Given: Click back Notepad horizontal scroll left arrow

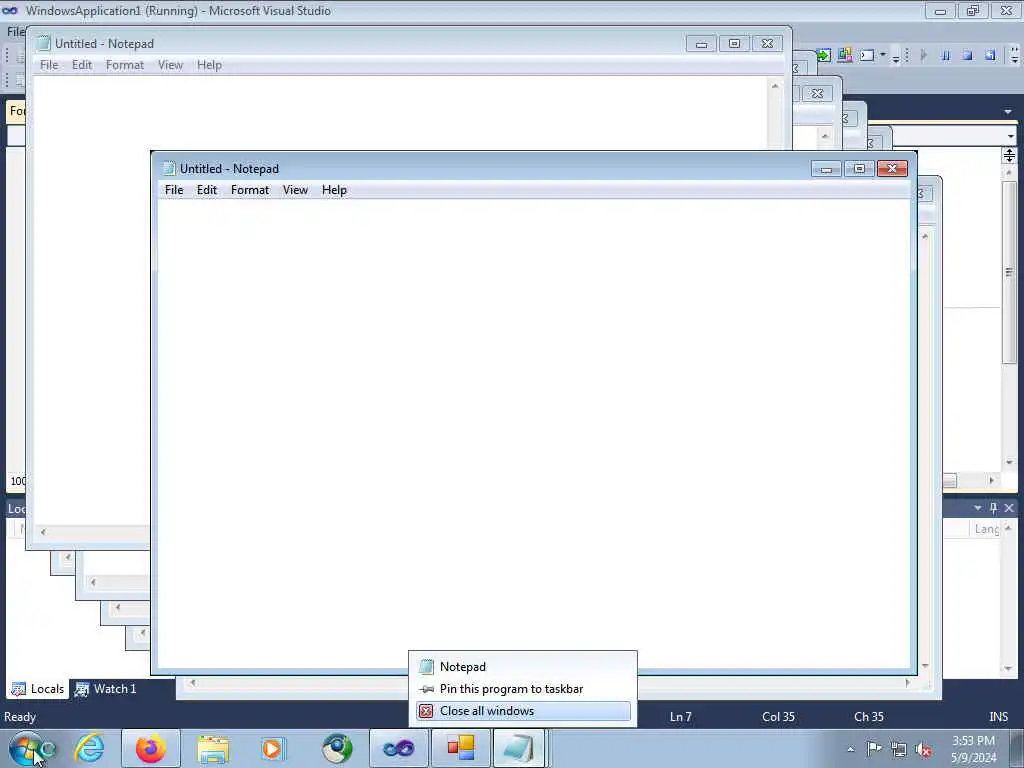Looking at the screenshot, I should [43, 532].
